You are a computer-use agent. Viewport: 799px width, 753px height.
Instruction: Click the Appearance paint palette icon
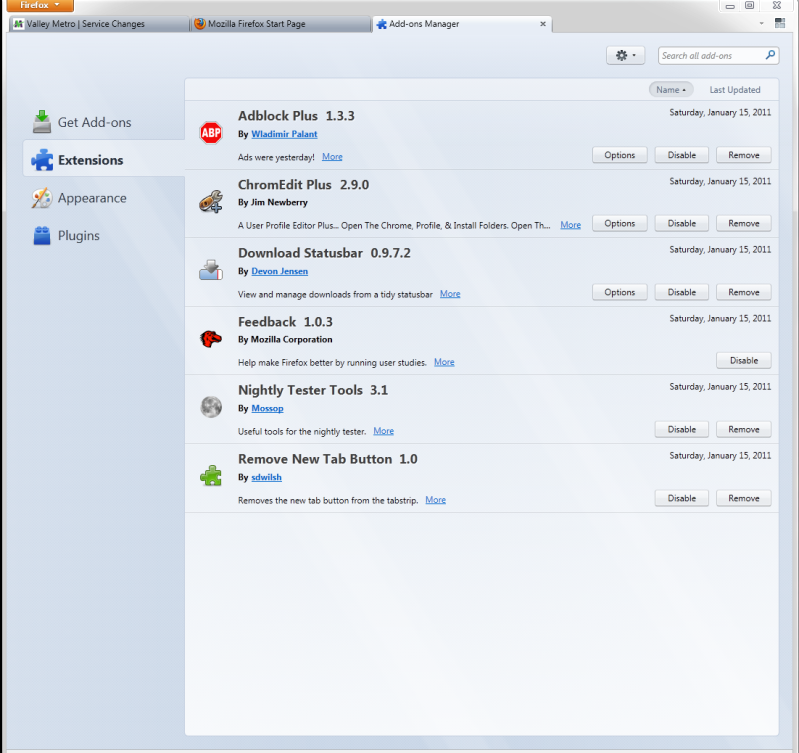pos(42,198)
